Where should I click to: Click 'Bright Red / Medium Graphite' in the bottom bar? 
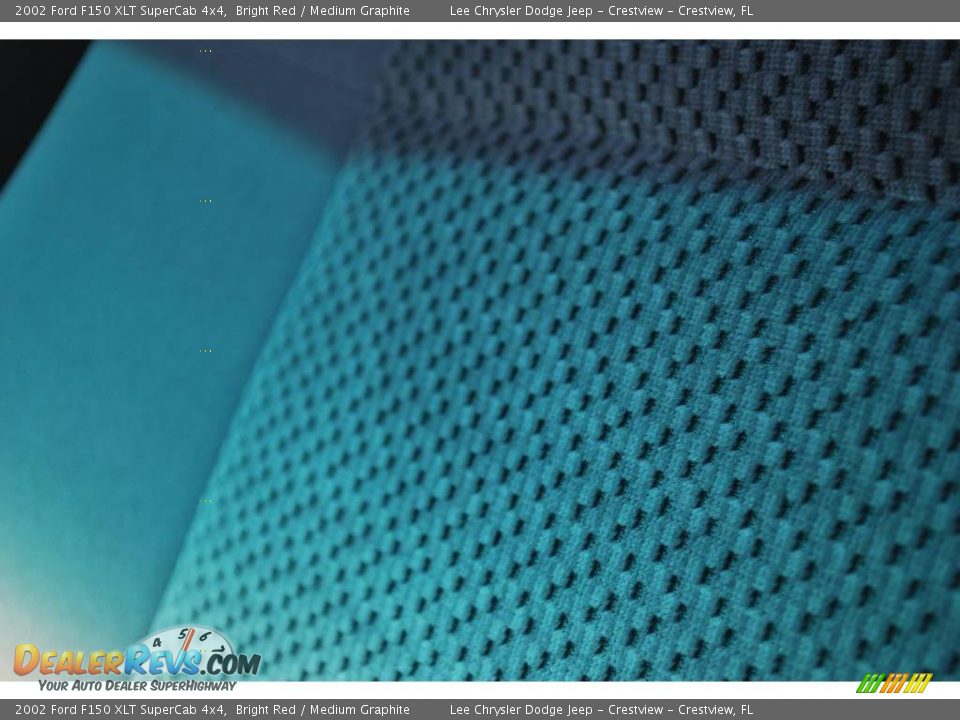(x=323, y=710)
